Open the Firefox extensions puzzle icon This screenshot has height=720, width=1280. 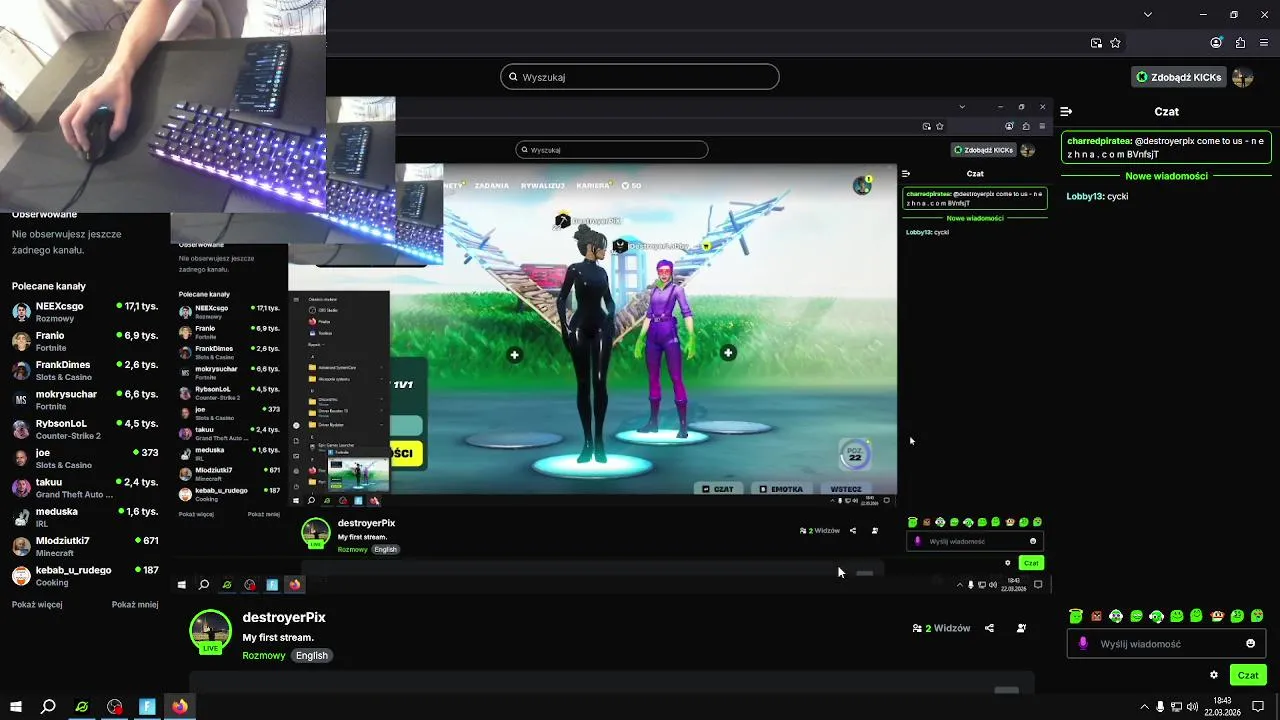pyautogui.click(x=1240, y=43)
